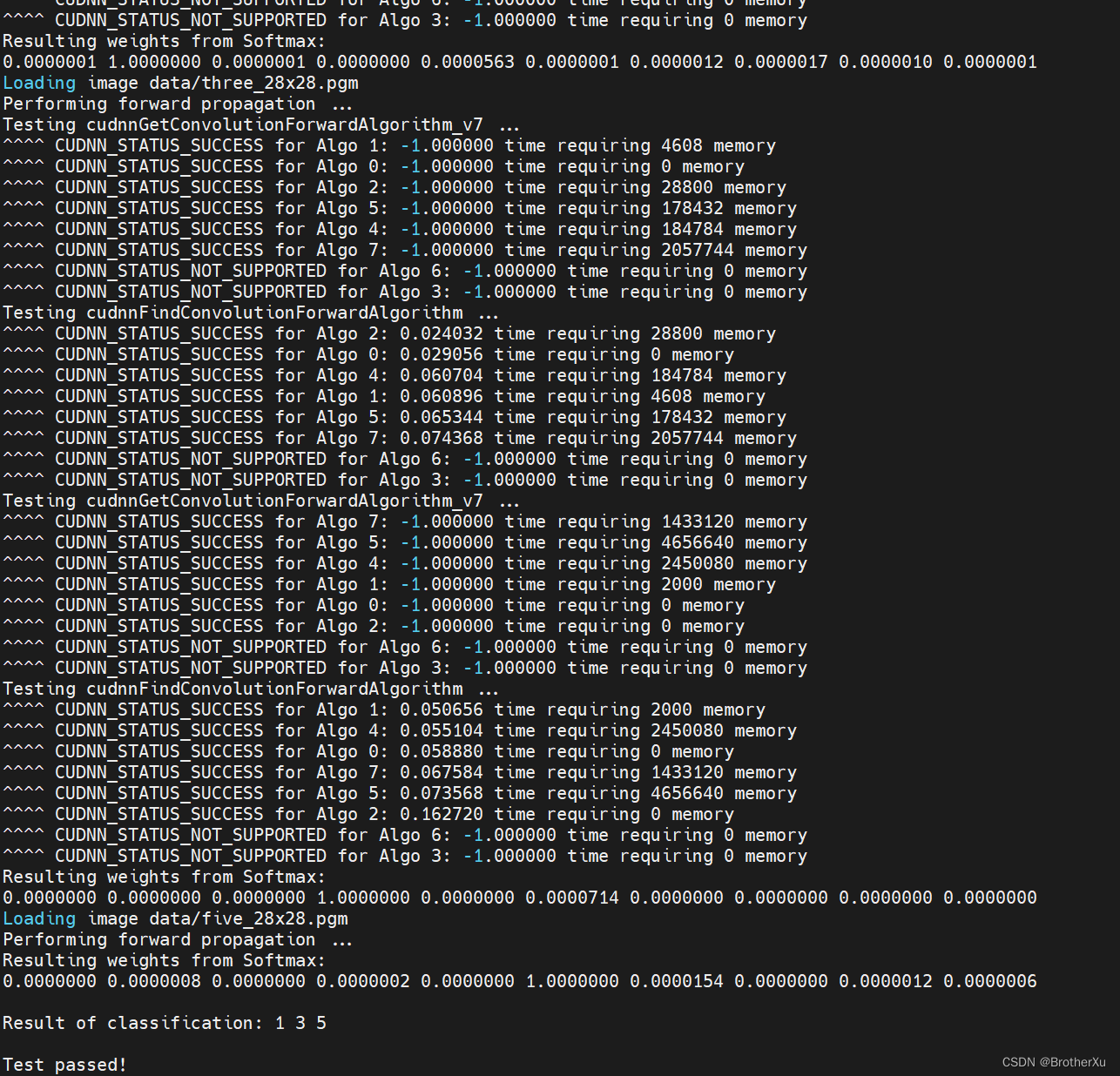Click the softmax value 0.0000008

click(x=154, y=982)
